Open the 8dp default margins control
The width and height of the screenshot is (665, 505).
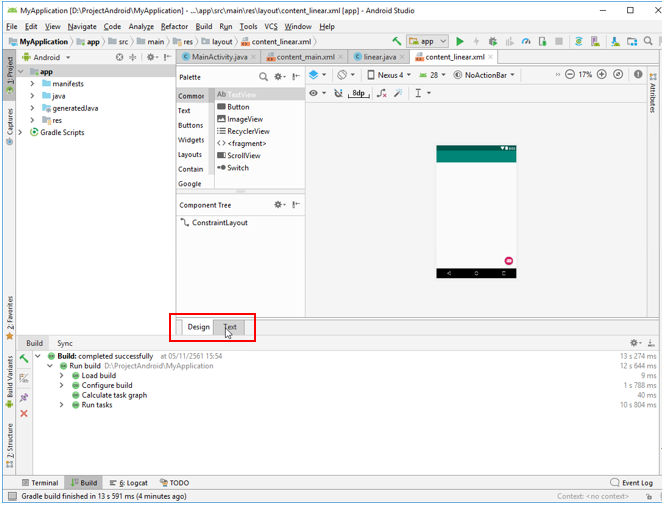pyautogui.click(x=358, y=93)
